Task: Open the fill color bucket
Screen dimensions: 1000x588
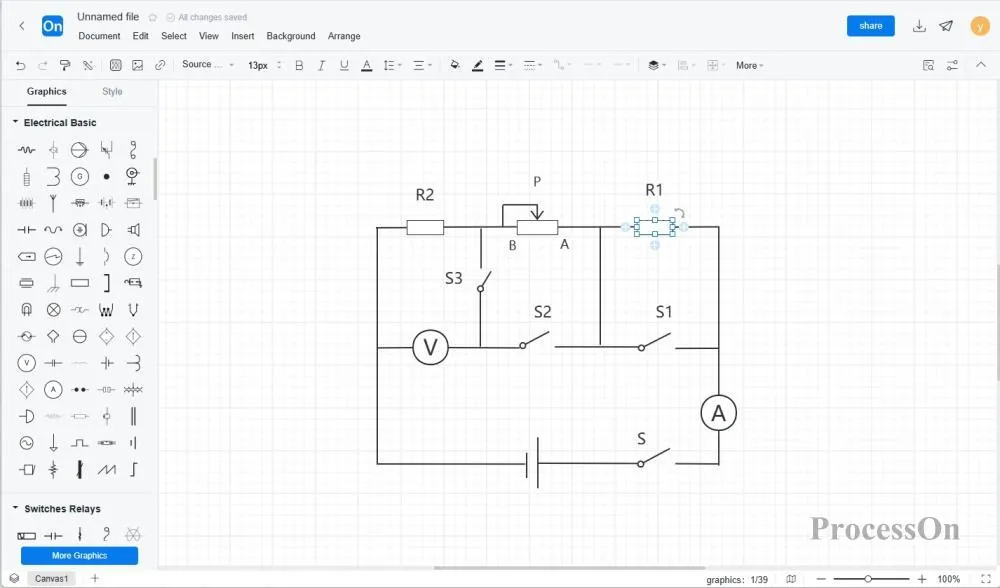Action: (x=455, y=65)
